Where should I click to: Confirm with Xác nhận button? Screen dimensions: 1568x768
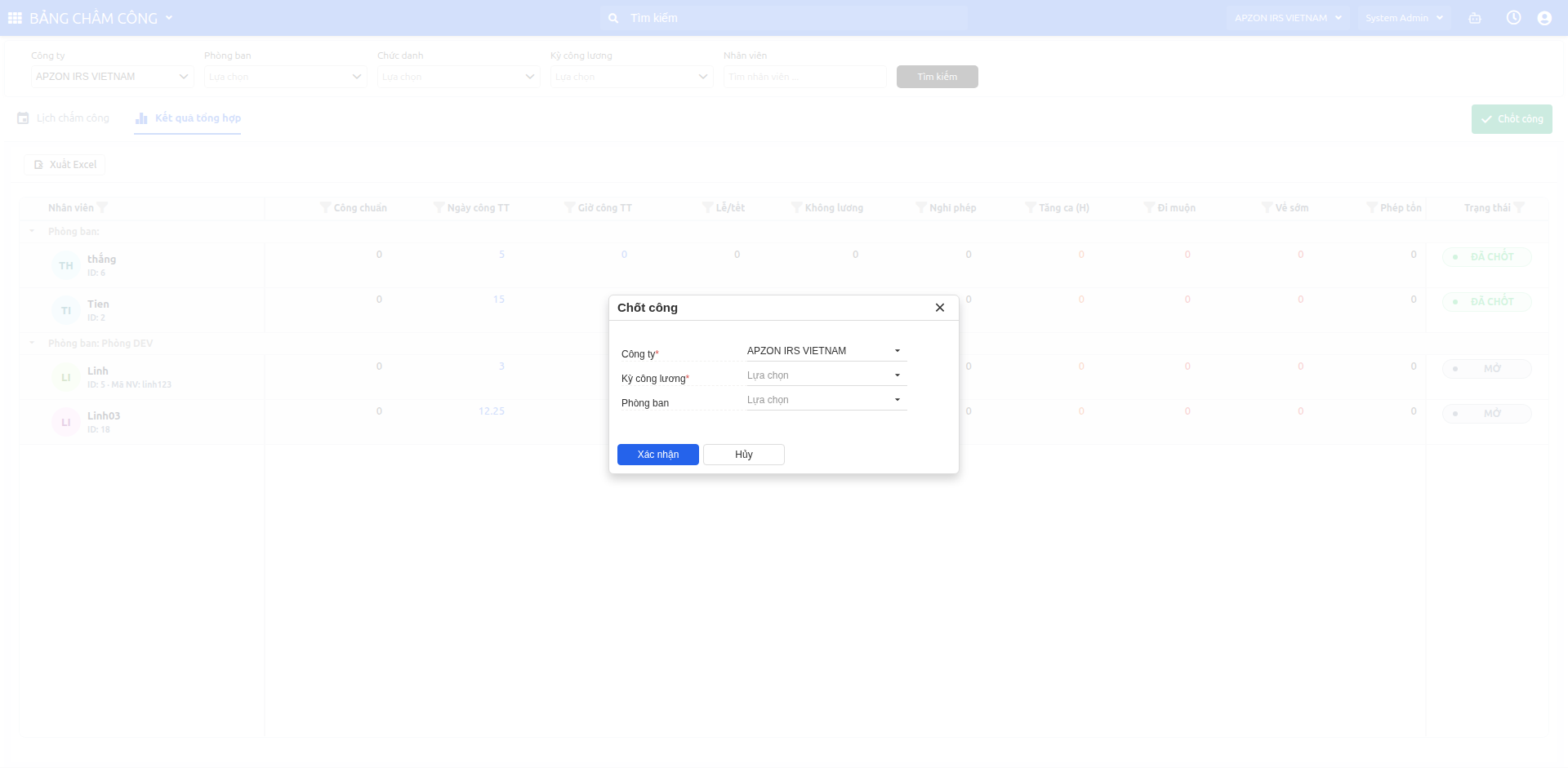point(658,455)
